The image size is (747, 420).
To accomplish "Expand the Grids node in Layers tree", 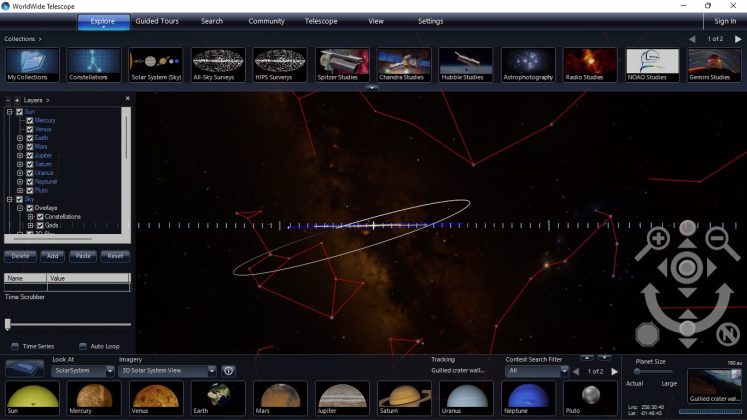I will pos(30,225).
